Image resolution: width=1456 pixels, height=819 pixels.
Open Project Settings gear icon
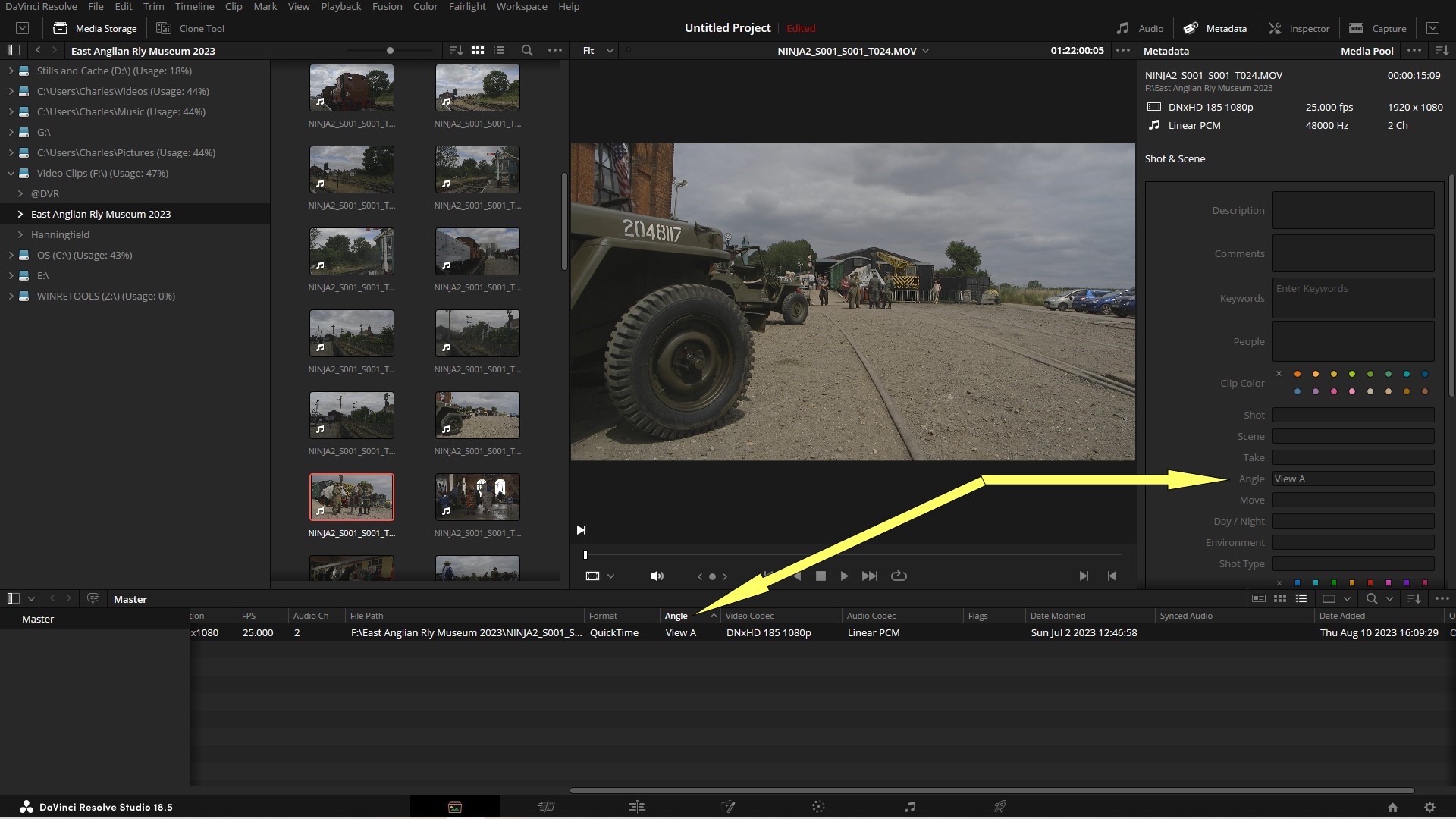coord(1429,808)
